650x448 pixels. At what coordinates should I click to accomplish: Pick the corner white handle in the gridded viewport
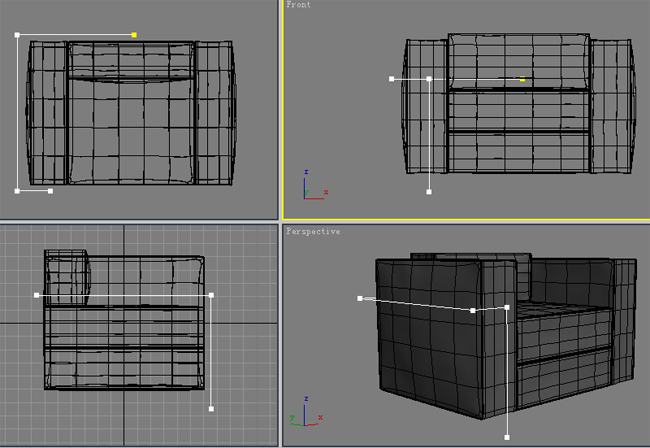pyautogui.click(x=211, y=295)
